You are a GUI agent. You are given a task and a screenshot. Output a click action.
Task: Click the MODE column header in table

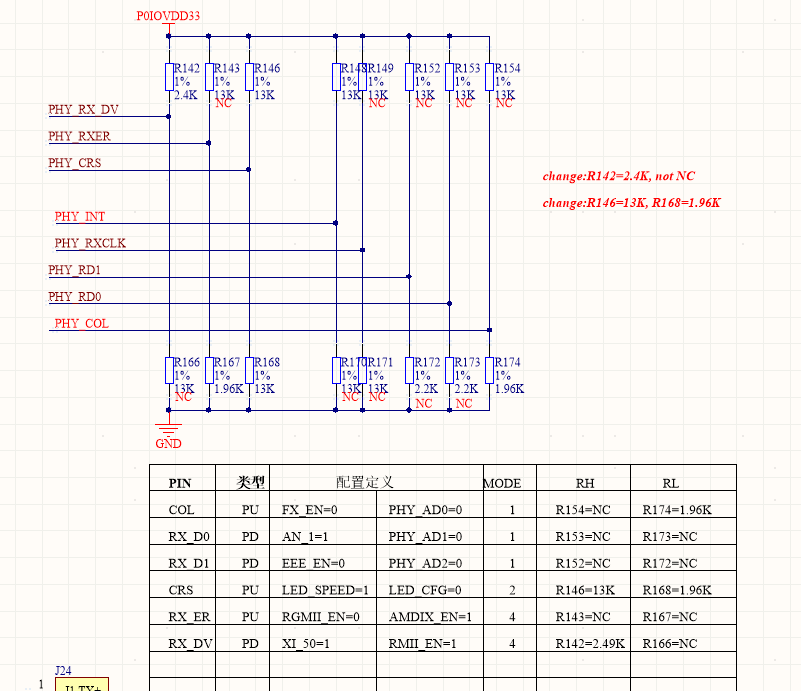click(x=503, y=483)
